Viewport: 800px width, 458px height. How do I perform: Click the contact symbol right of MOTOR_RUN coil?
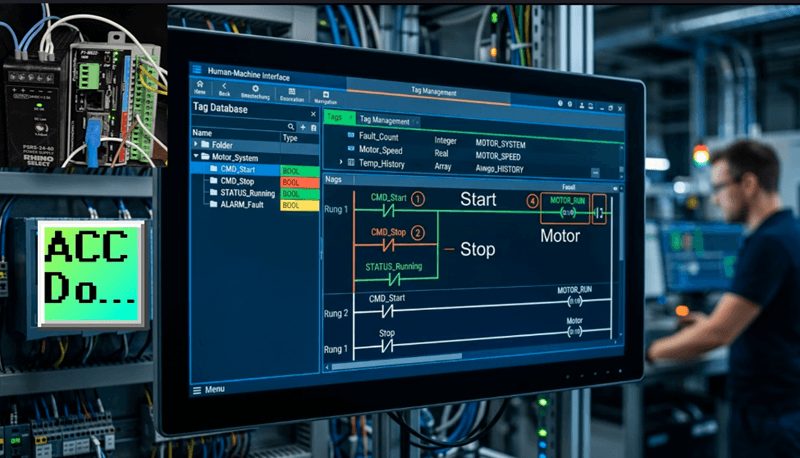pyautogui.click(x=599, y=213)
